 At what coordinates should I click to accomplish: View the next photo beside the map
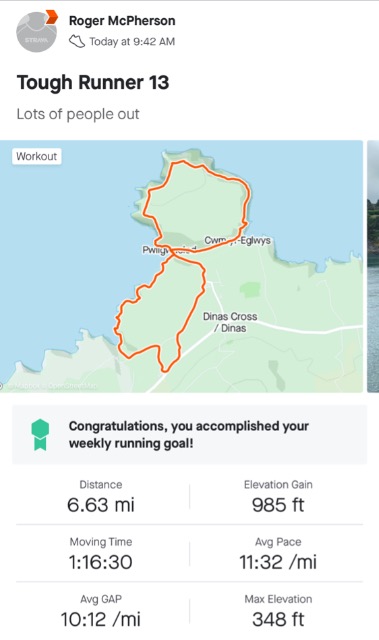pos(373,266)
